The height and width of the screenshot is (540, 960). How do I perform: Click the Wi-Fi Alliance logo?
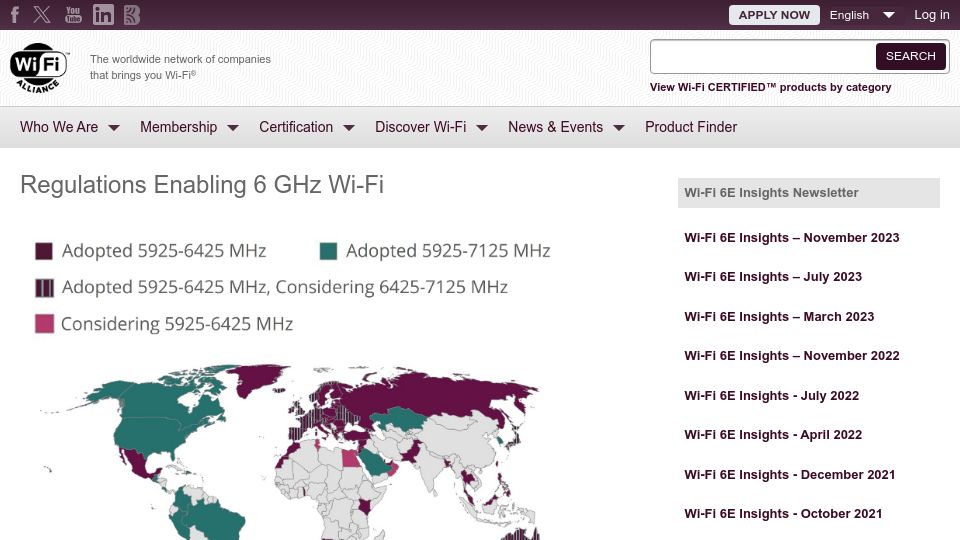pyautogui.click(x=39, y=68)
